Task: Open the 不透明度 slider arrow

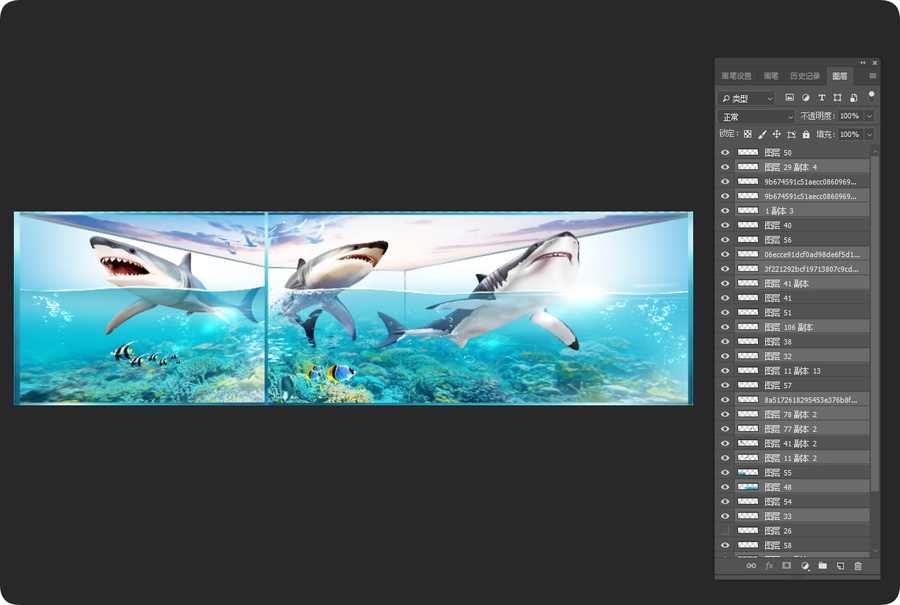Action: (870, 117)
